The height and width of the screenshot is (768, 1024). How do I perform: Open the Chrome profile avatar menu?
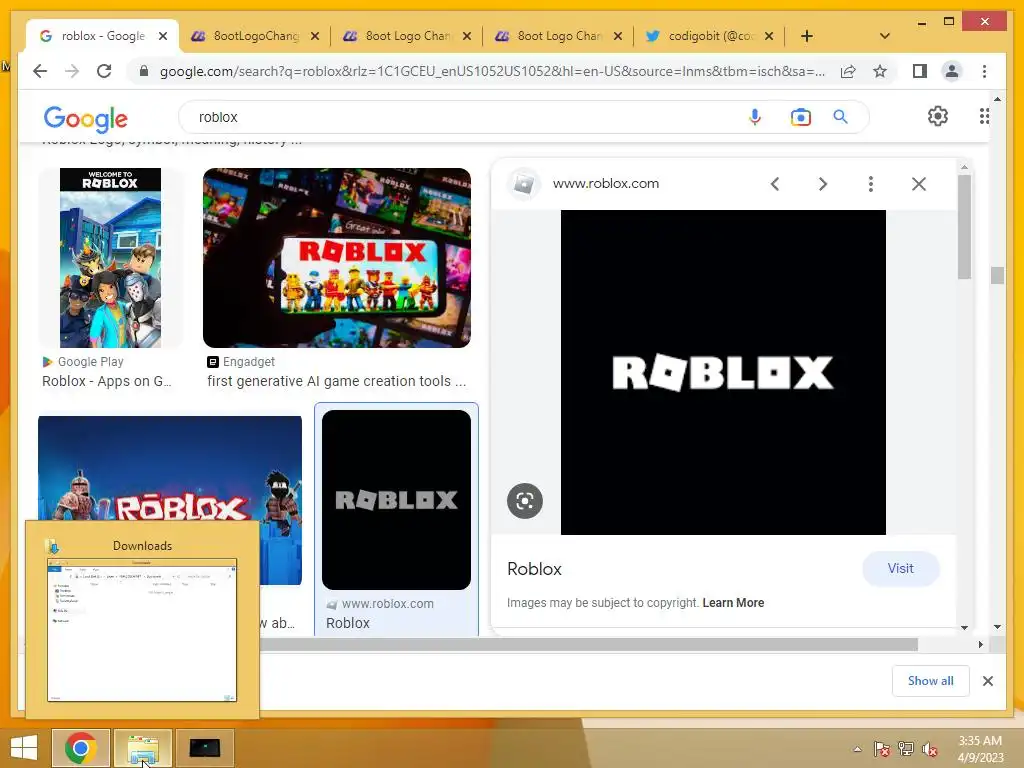952,71
